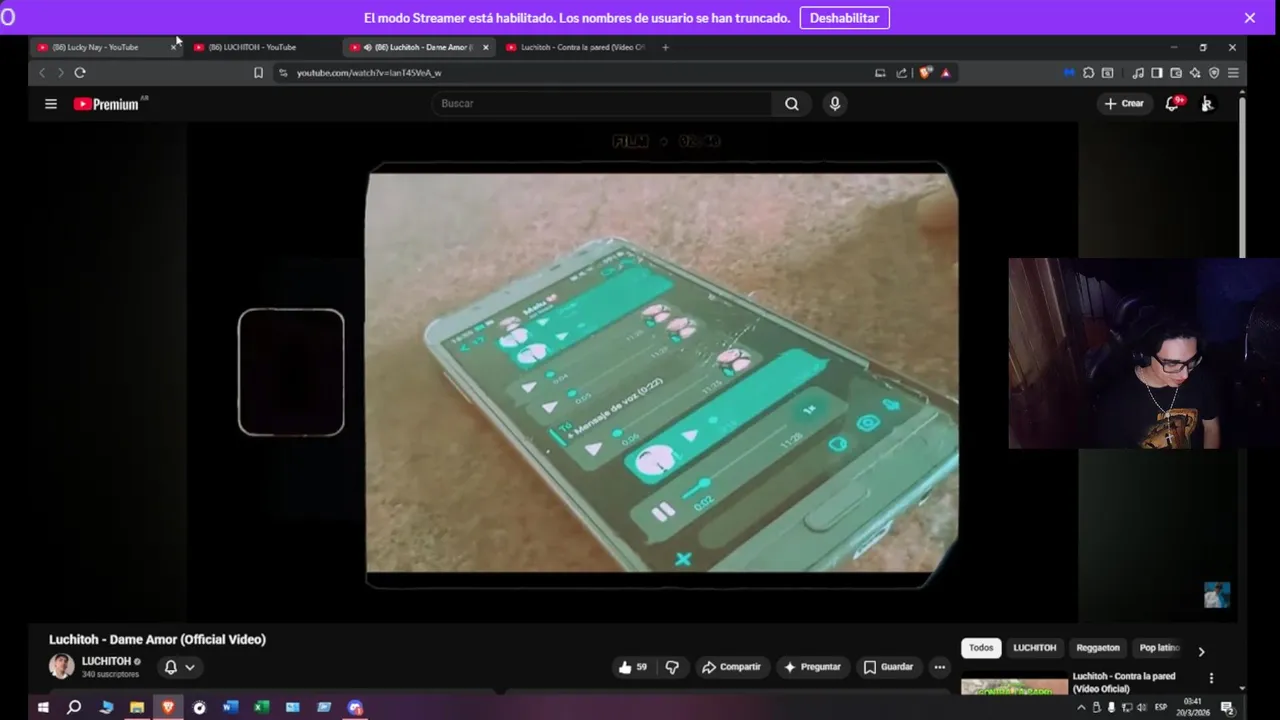Select the Luchitoh - Dame Amor tab
Viewport: 1280px width, 720px height.
[x=419, y=47]
